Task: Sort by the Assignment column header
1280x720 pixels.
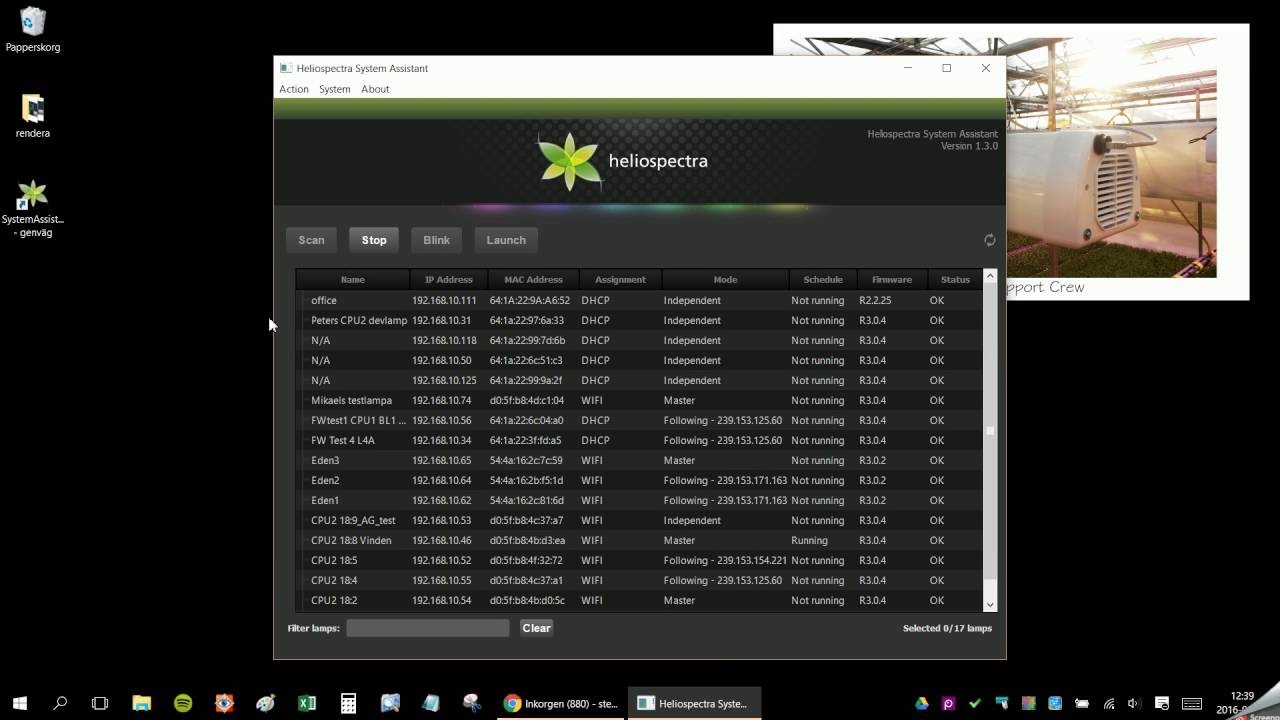Action: [620, 280]
